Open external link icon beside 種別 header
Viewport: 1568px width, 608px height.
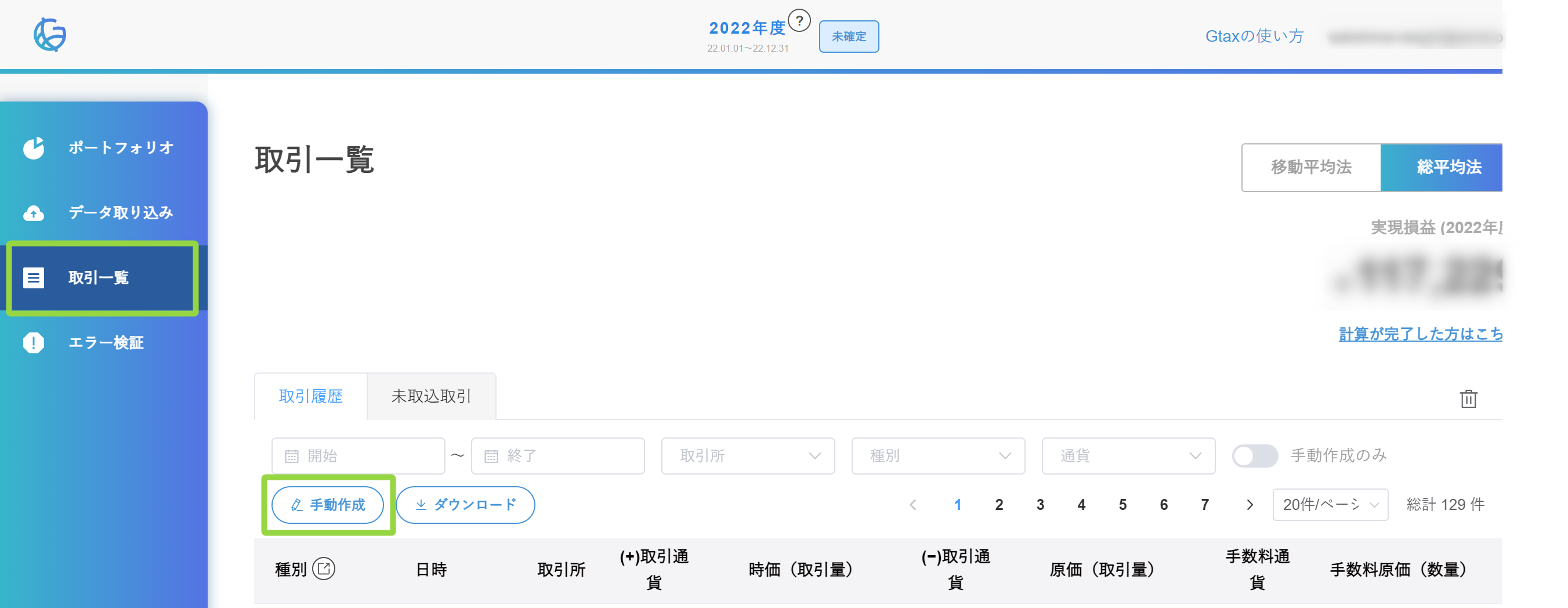324,569
